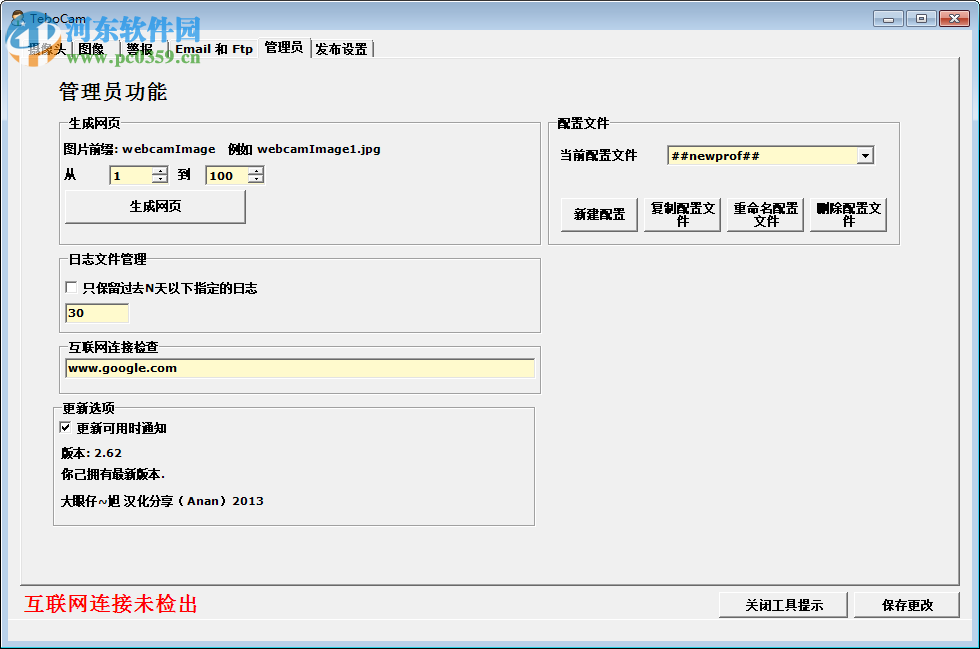Open the Email 和 Ftp tab

(214, 49)
